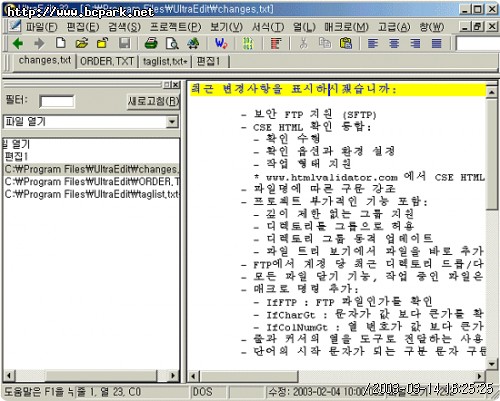
Task: Create a new blank file
Action: pos(60,43)
